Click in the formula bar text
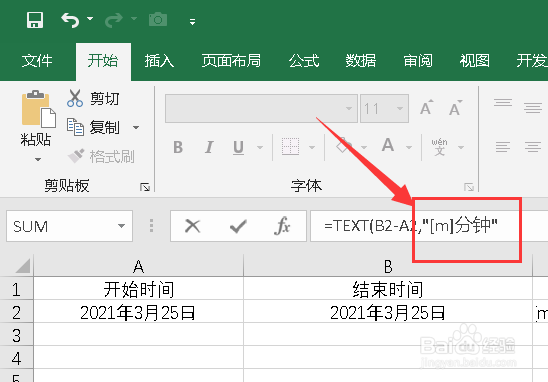The height and width of the screenshot is (382, 548). click(x=410, y=226)
